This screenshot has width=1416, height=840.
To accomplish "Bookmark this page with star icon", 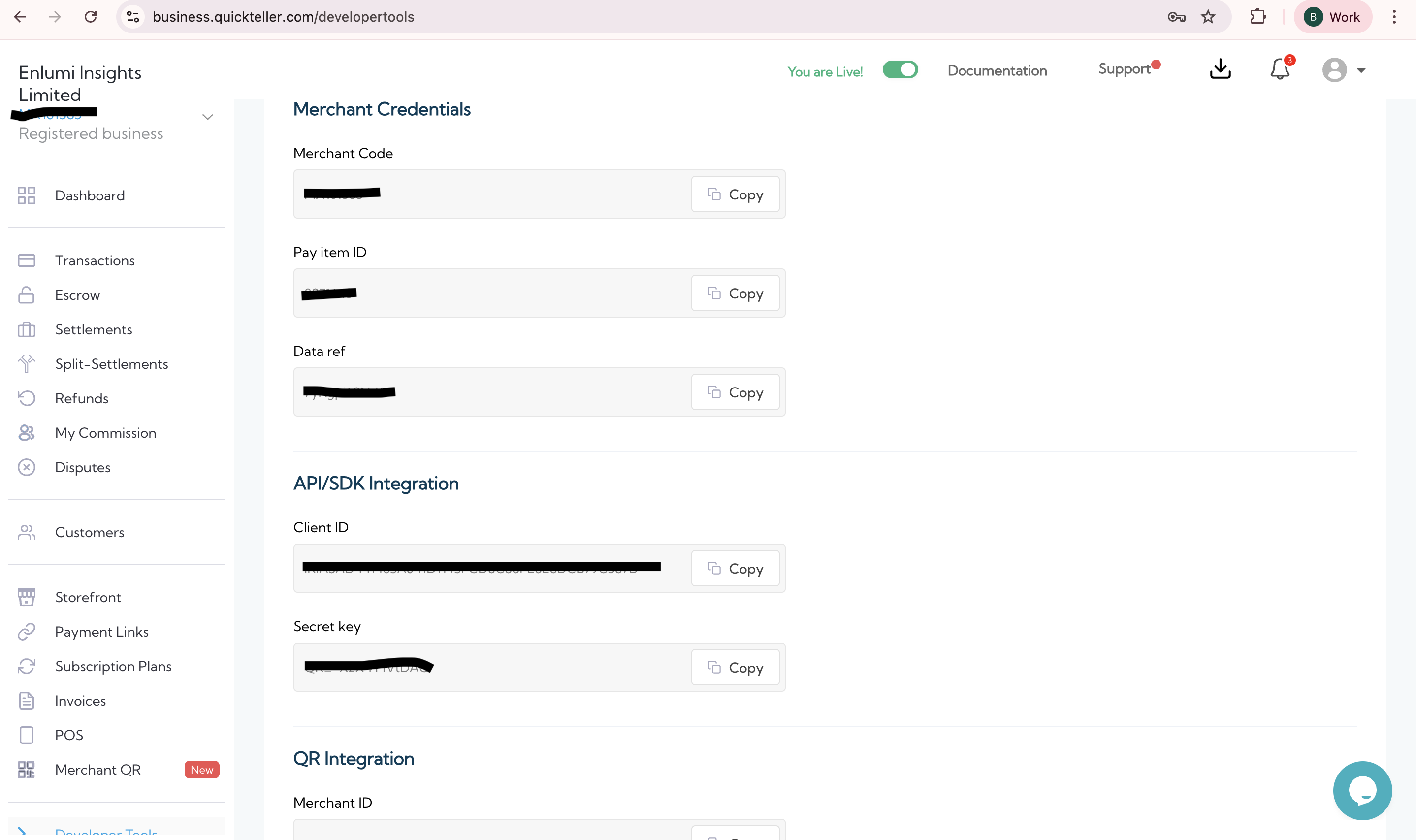I will point(1208,17).
